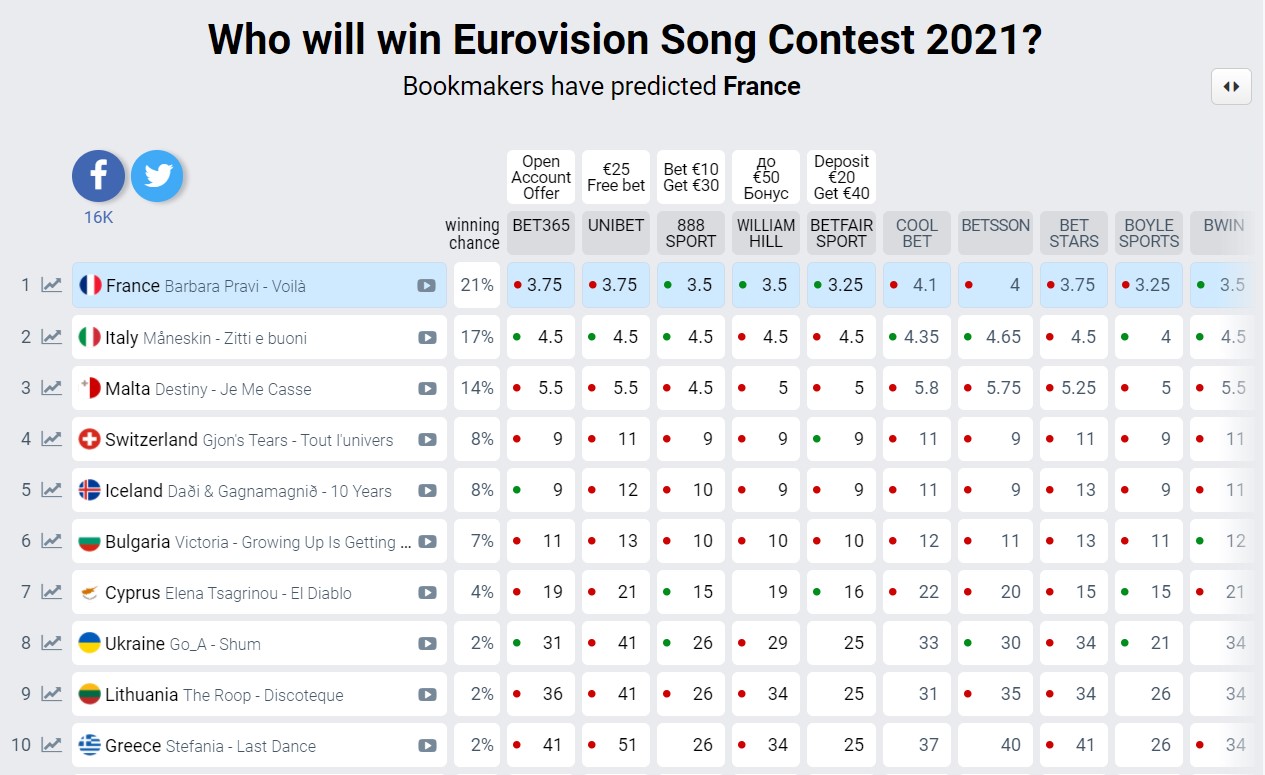Click the Facebook share icon
Viewport: 1265px width, 775px height.
pyautogui.click(x=98, y=177)
